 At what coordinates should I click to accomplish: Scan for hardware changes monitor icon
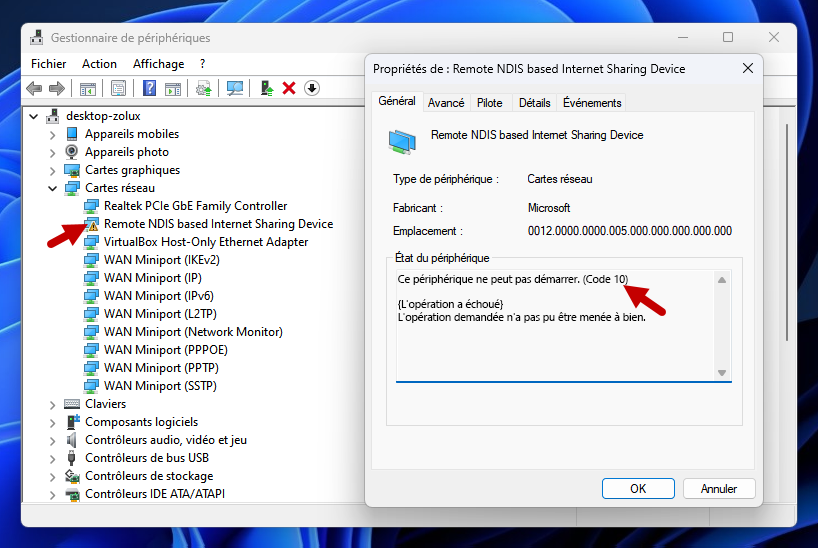coord(235,88)
